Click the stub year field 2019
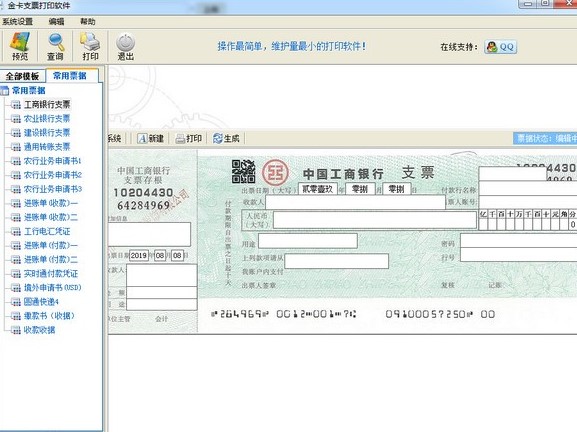 coord(139,255)
